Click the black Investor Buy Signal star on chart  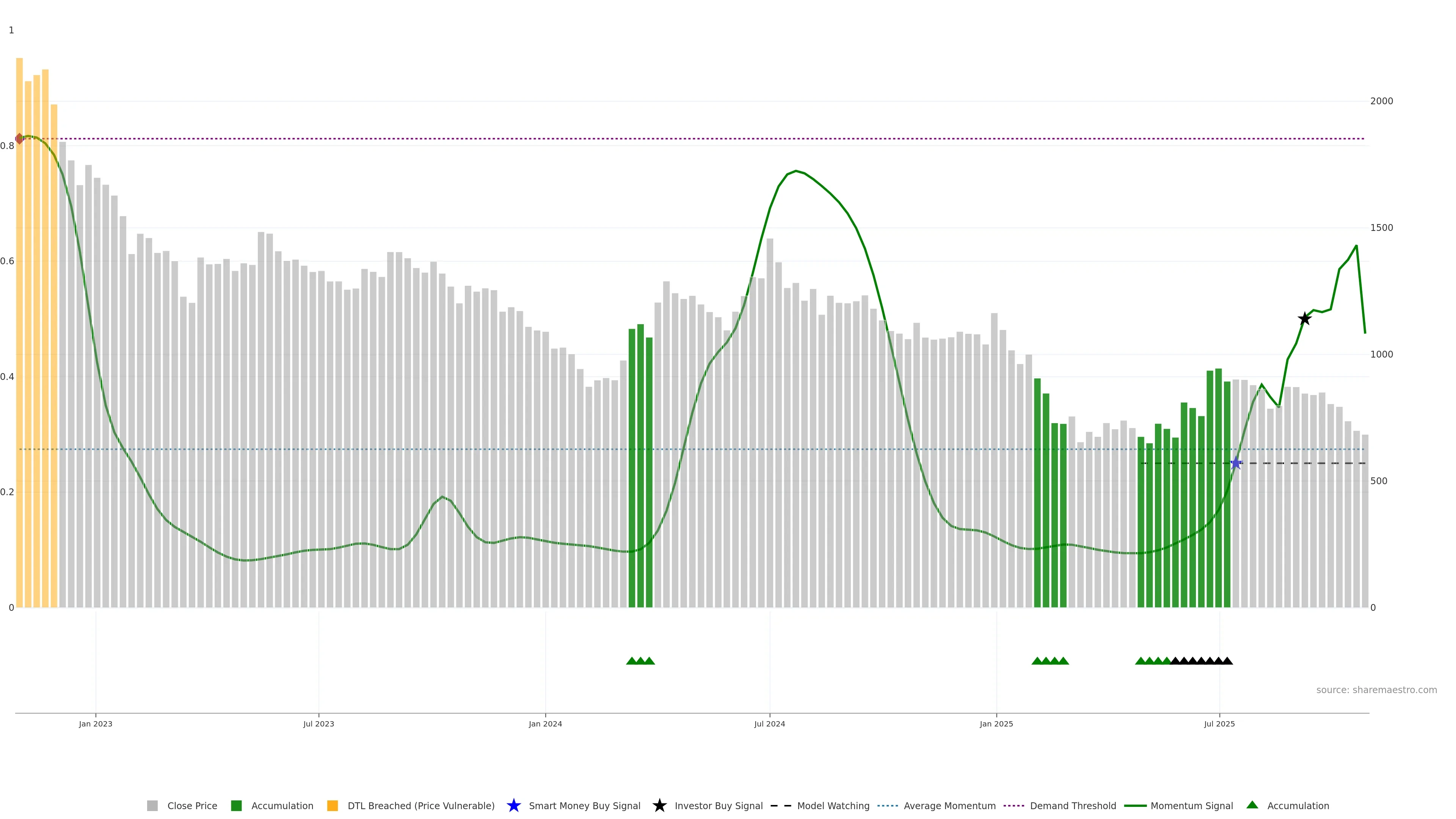1304,319
